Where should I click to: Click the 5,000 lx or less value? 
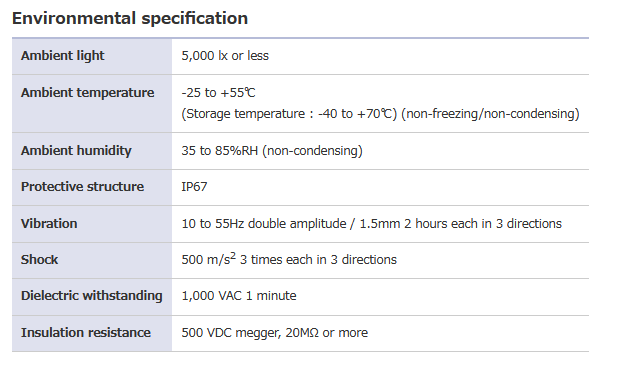[225, 55]
